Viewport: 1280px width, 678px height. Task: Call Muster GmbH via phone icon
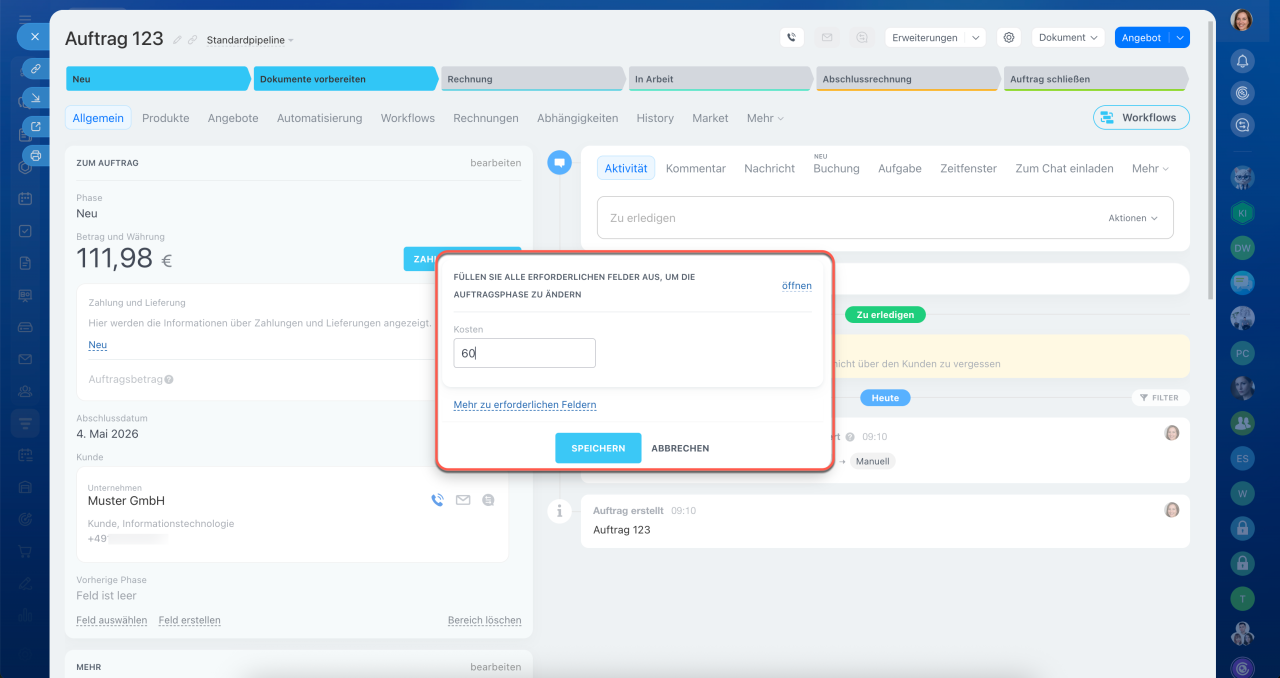[x=437, y=500]
